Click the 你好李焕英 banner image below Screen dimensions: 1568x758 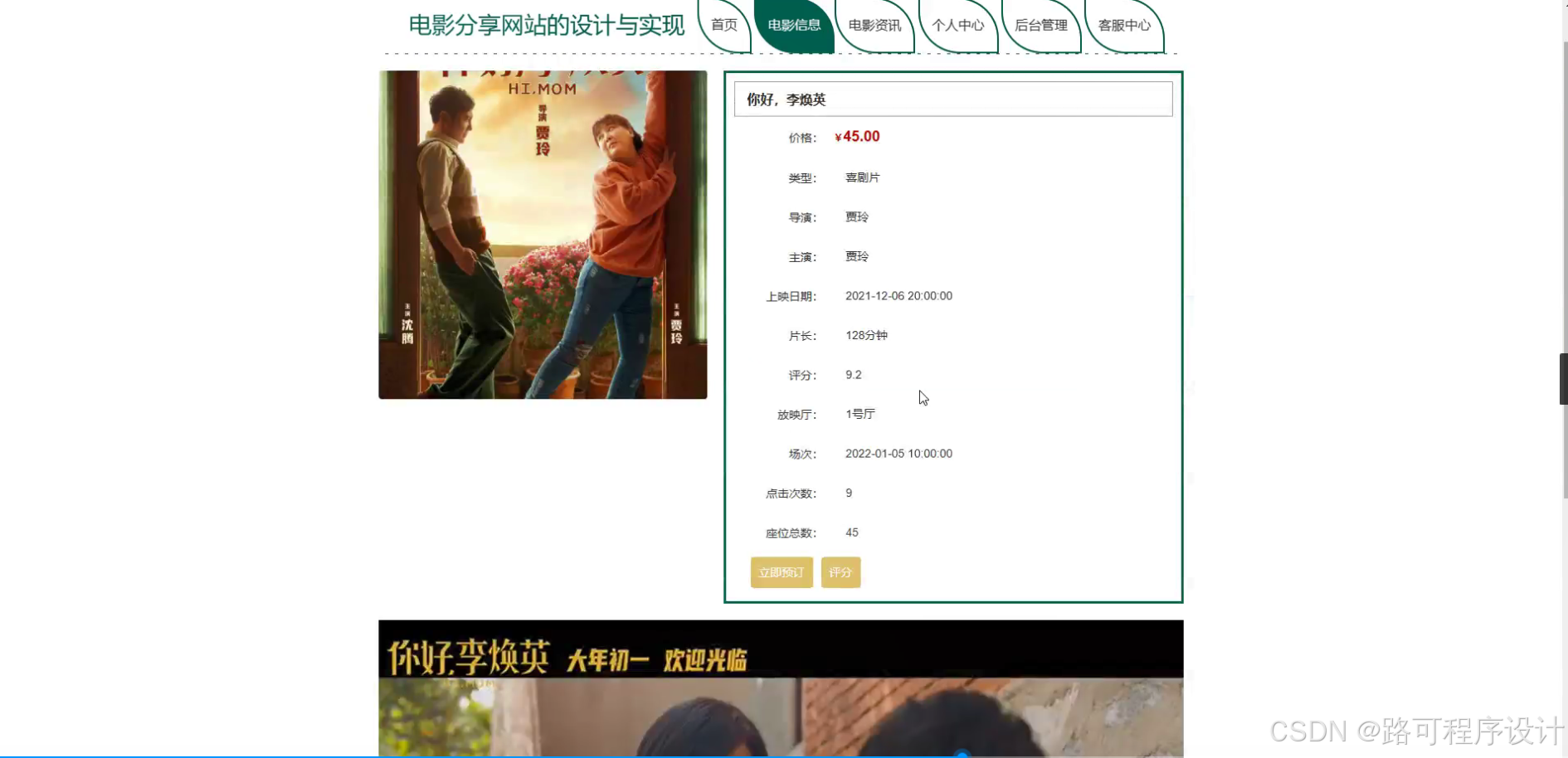coord(781,688)
